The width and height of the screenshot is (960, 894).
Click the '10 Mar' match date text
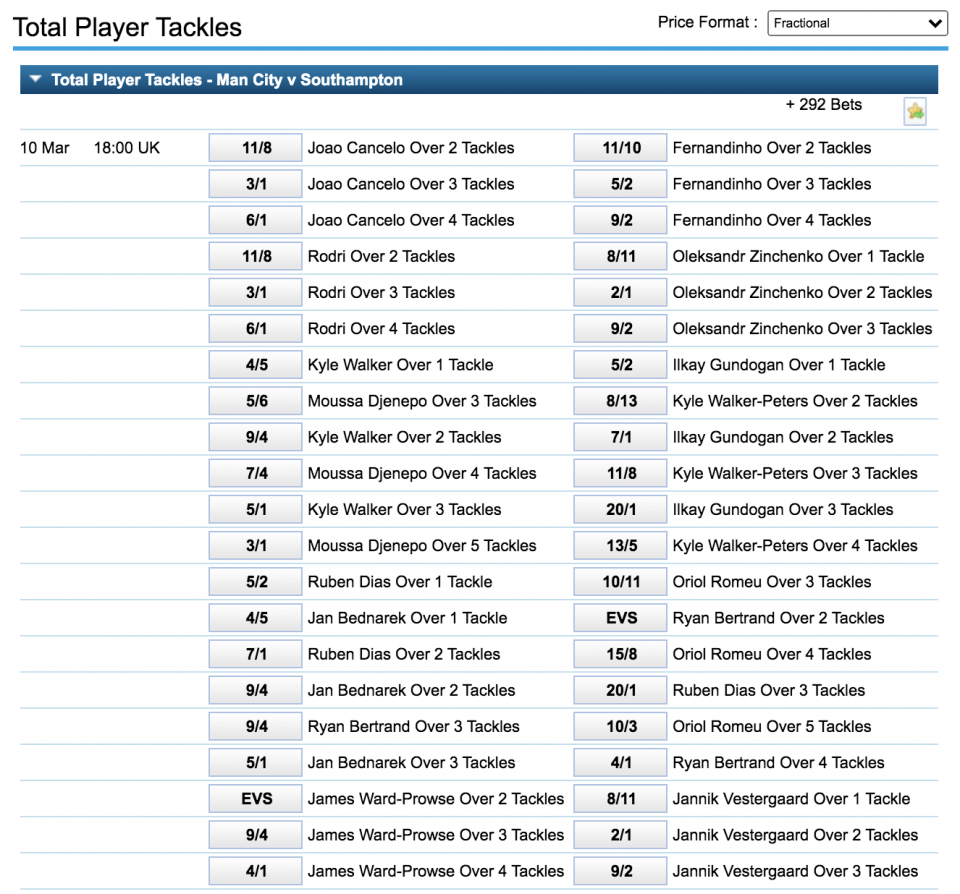[45, 148]
